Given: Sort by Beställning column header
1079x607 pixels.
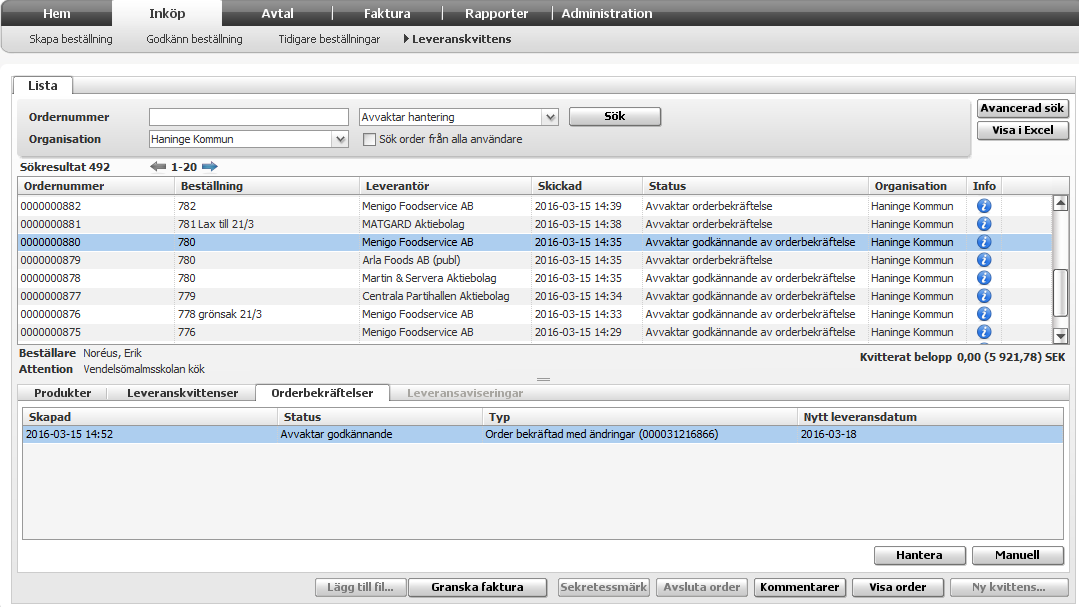Looking at the screenshot, I should point(267,186).
